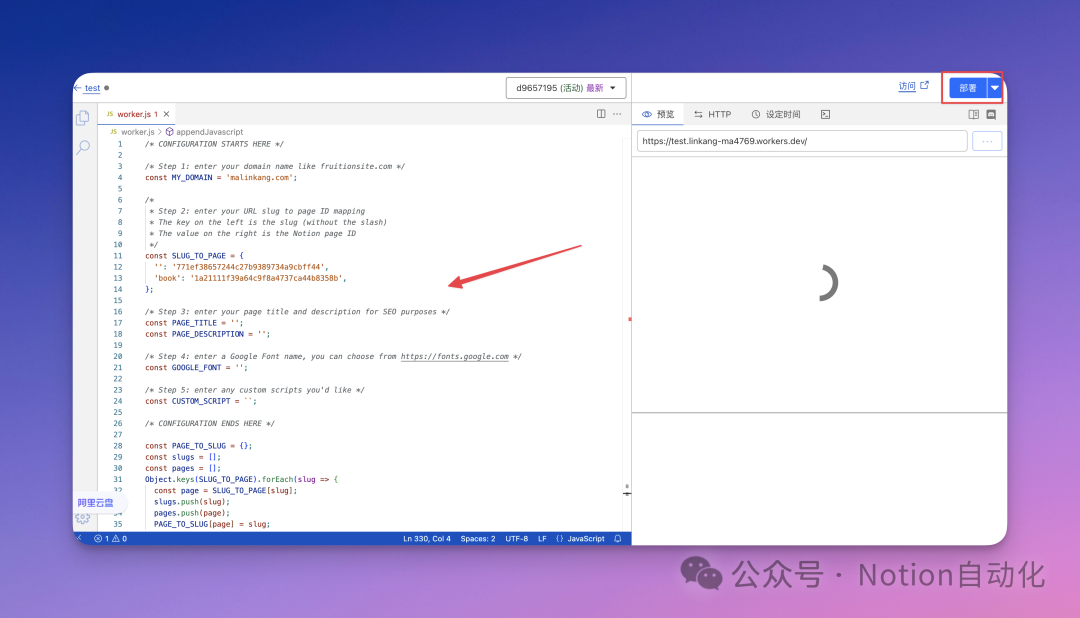This screenshot has width=1080, height=618.
Task: Click the blue 部署 deploy button
Action: click(968, 88)
